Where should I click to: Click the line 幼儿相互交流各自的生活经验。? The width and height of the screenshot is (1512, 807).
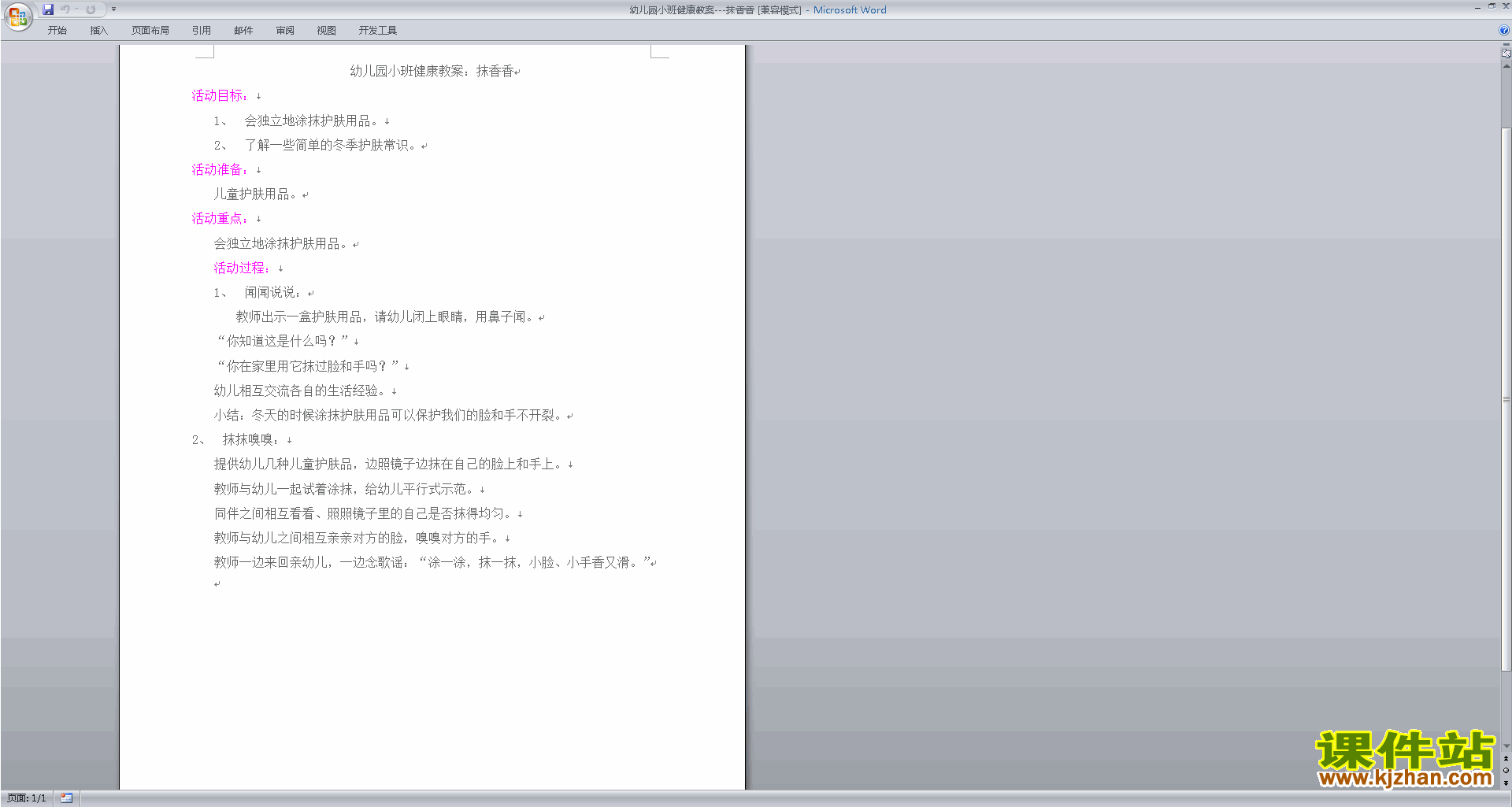click(x=300, y=391)
